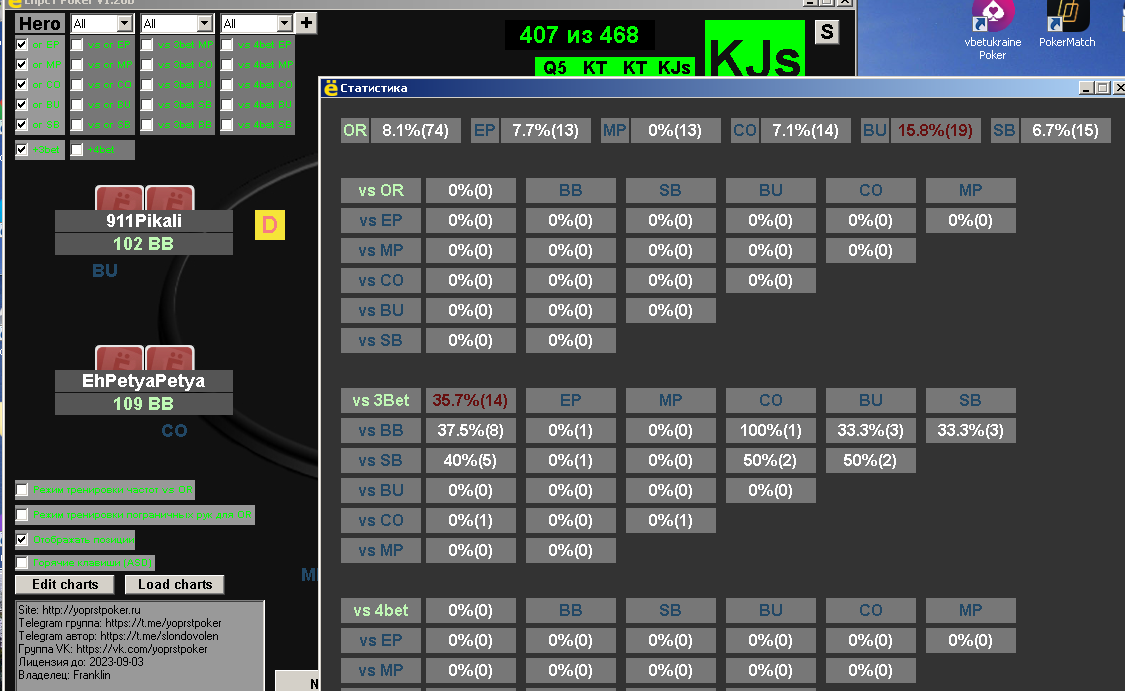Click the large KJs hand display
1125x691 pixels.
pyautogui.click(x=755, y=49)
